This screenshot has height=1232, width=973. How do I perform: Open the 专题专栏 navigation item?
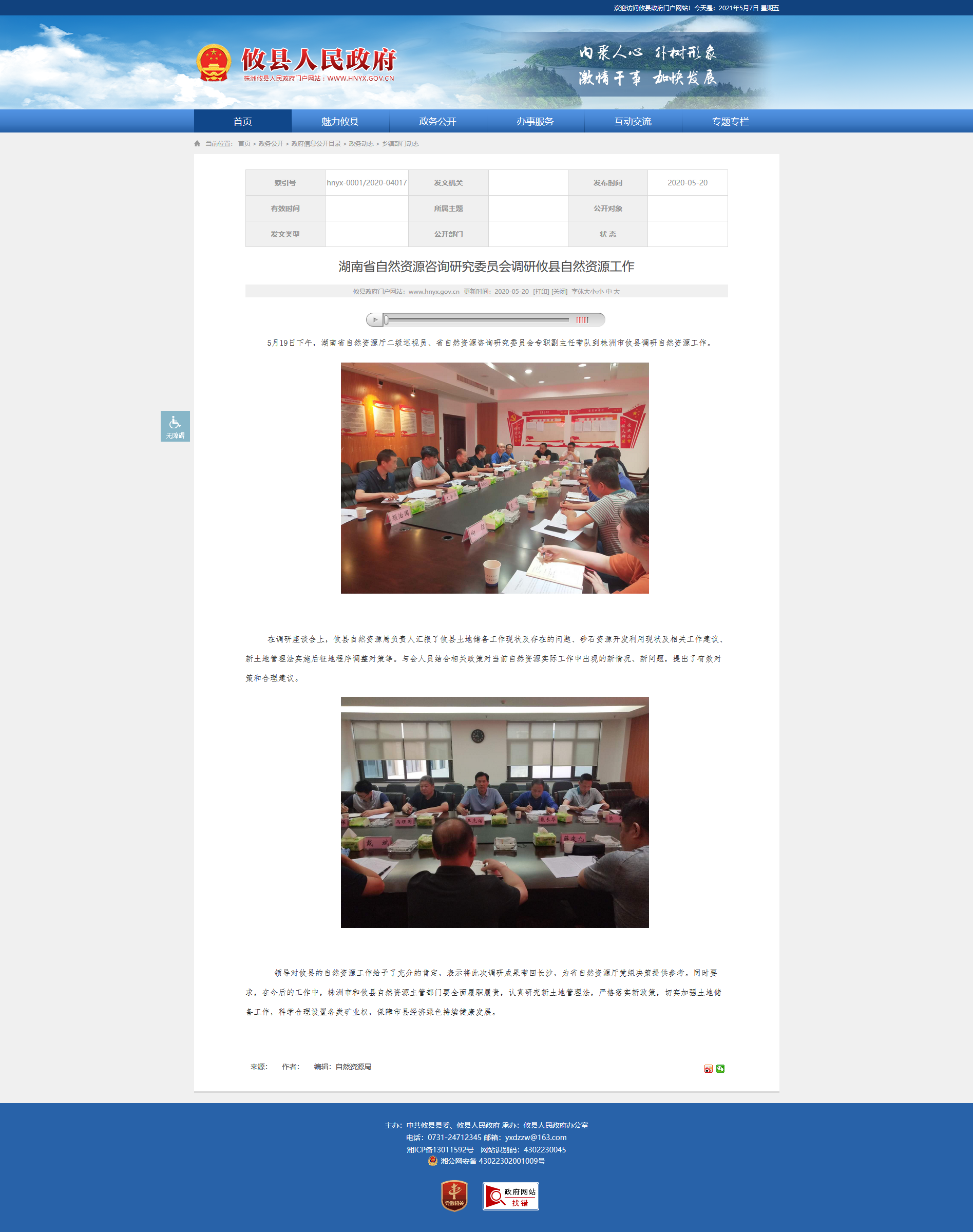730,121
